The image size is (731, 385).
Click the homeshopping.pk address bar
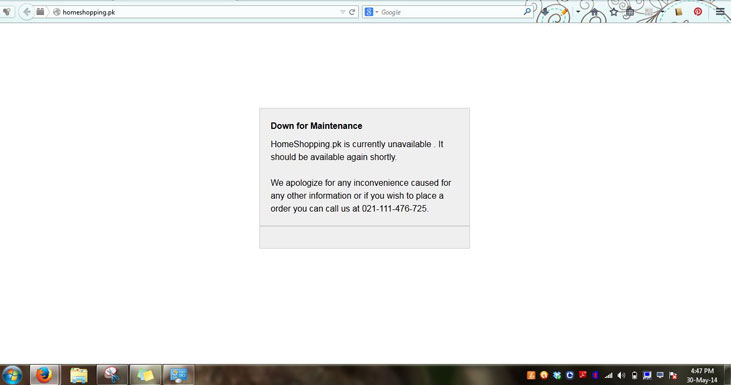click(196, 12)
